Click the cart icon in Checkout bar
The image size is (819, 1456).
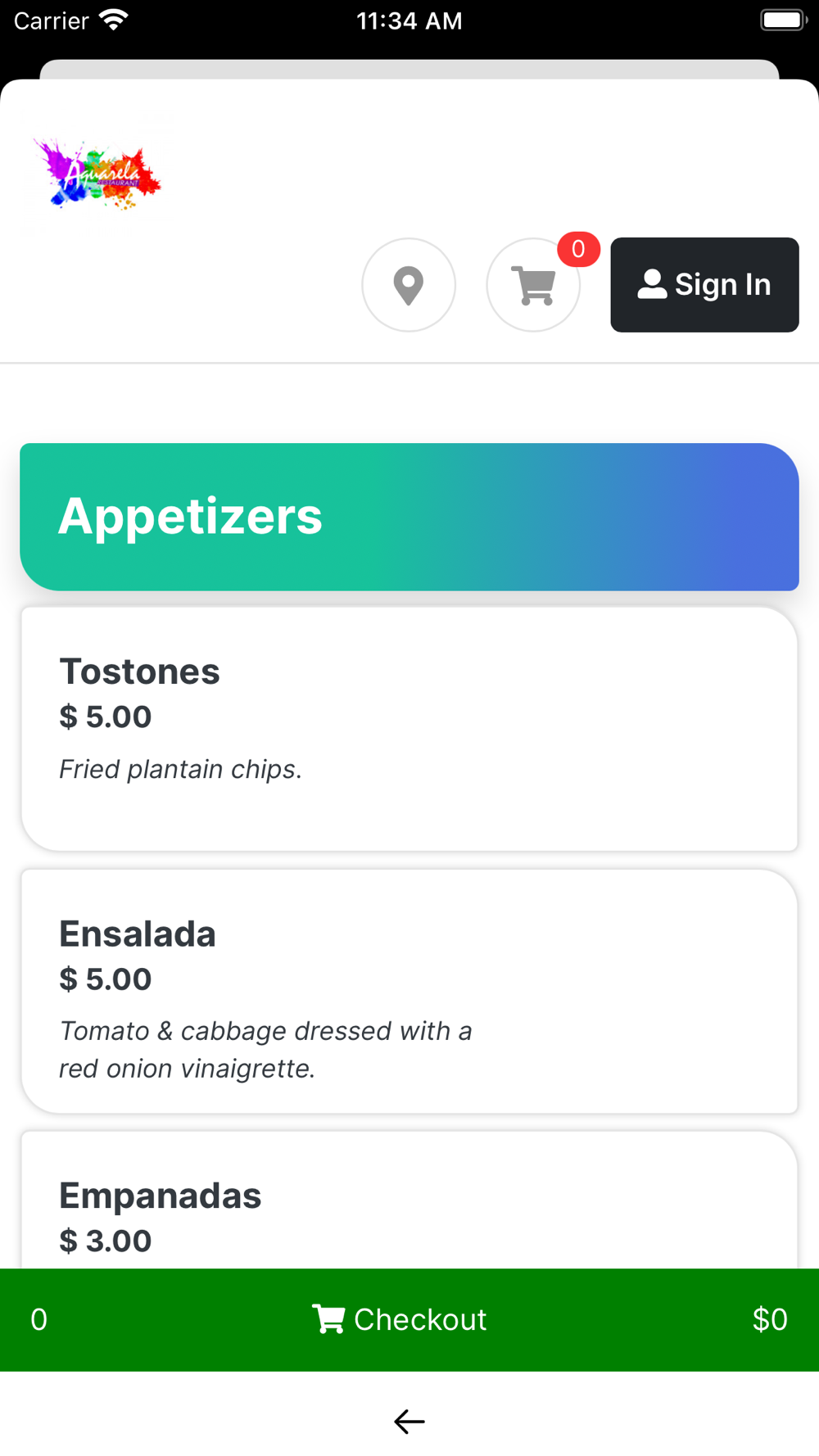(328, 1318)
